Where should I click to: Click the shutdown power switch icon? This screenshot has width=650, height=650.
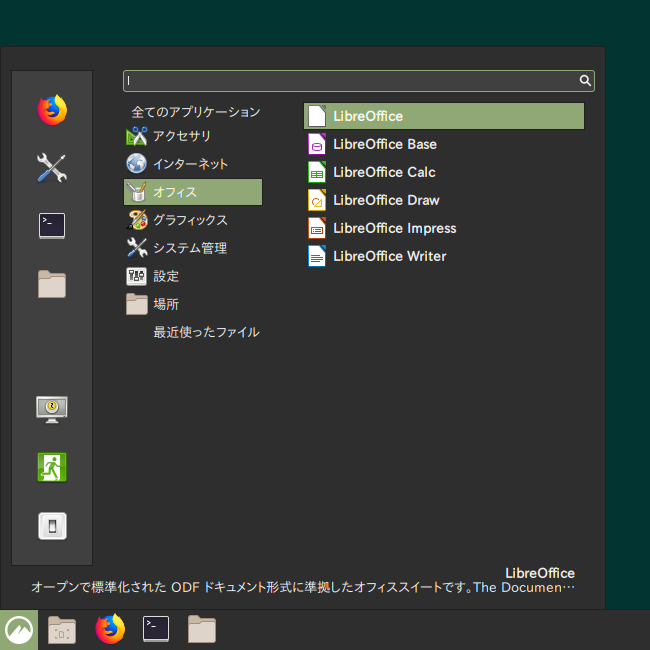click(52, 526)
